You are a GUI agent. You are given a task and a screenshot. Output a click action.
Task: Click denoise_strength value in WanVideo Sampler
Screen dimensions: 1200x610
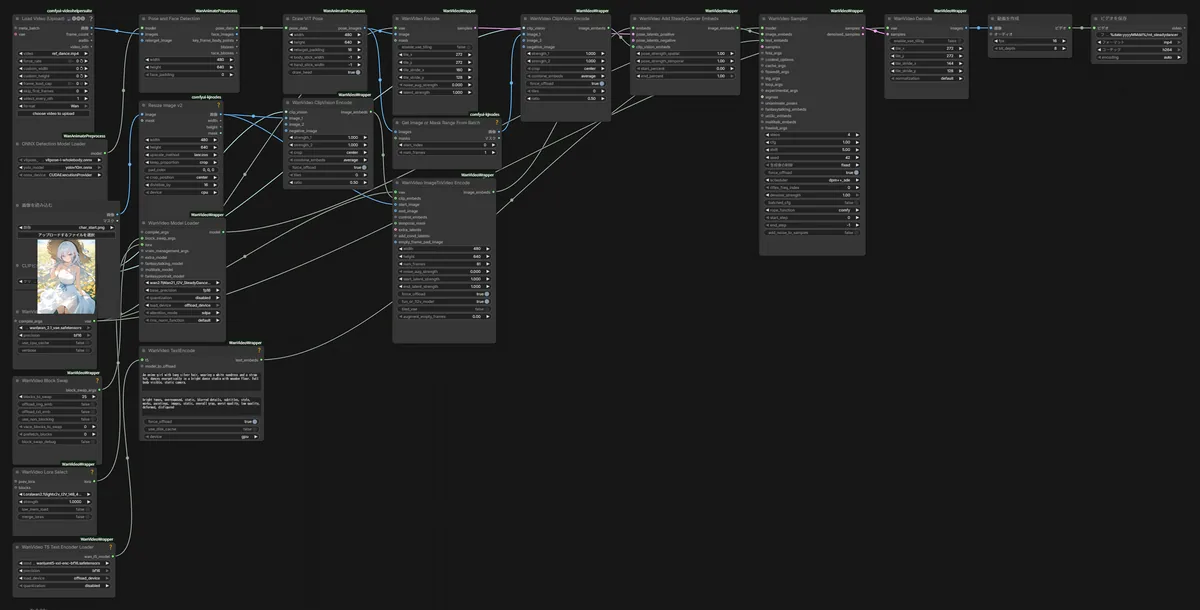(812, 195)
